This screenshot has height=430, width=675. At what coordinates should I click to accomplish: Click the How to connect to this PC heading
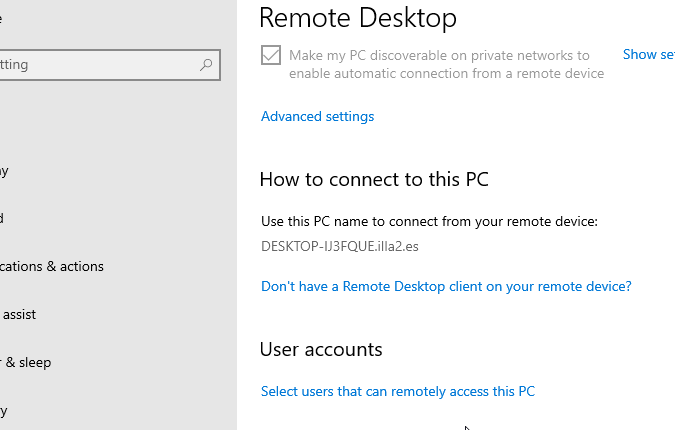click(x=373, y=180)
